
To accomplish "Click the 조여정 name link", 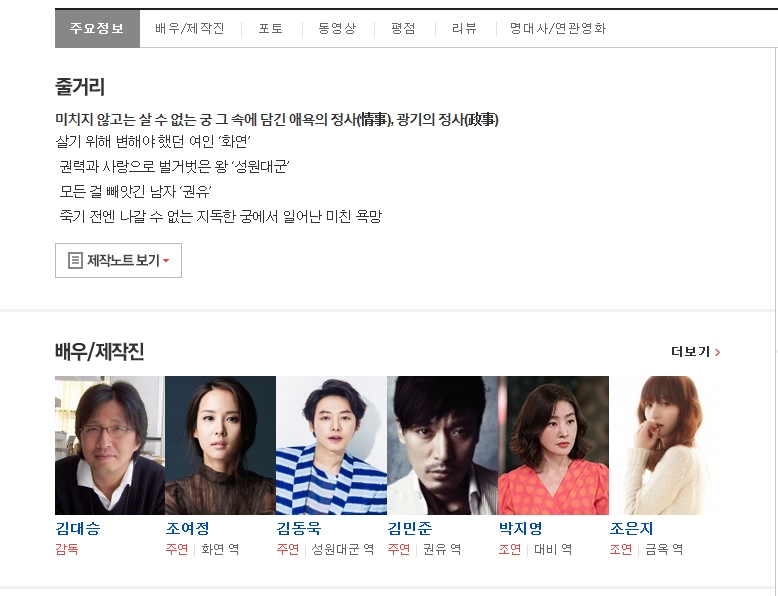I will [188, 528].
